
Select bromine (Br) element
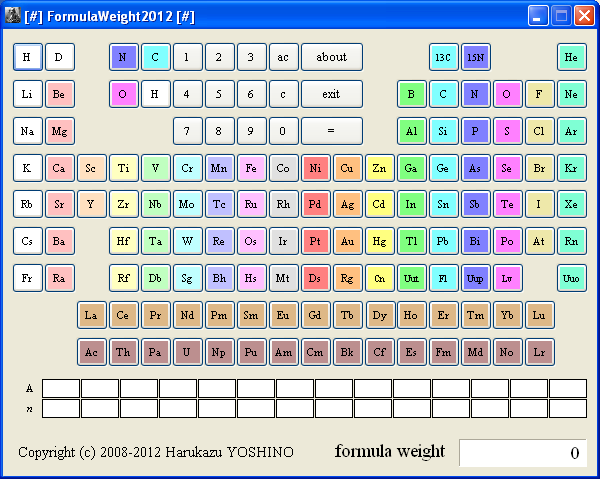[540, 168]
